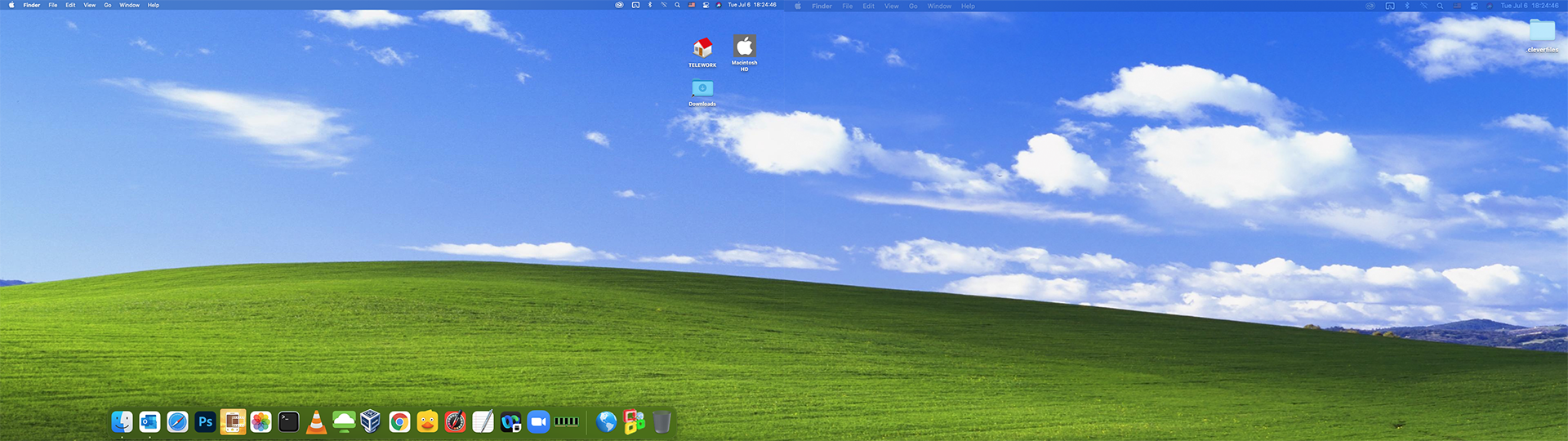Open Finder from the Dock
The height and width of the screenshot is (441, 1568).
[x=122, y=421]
